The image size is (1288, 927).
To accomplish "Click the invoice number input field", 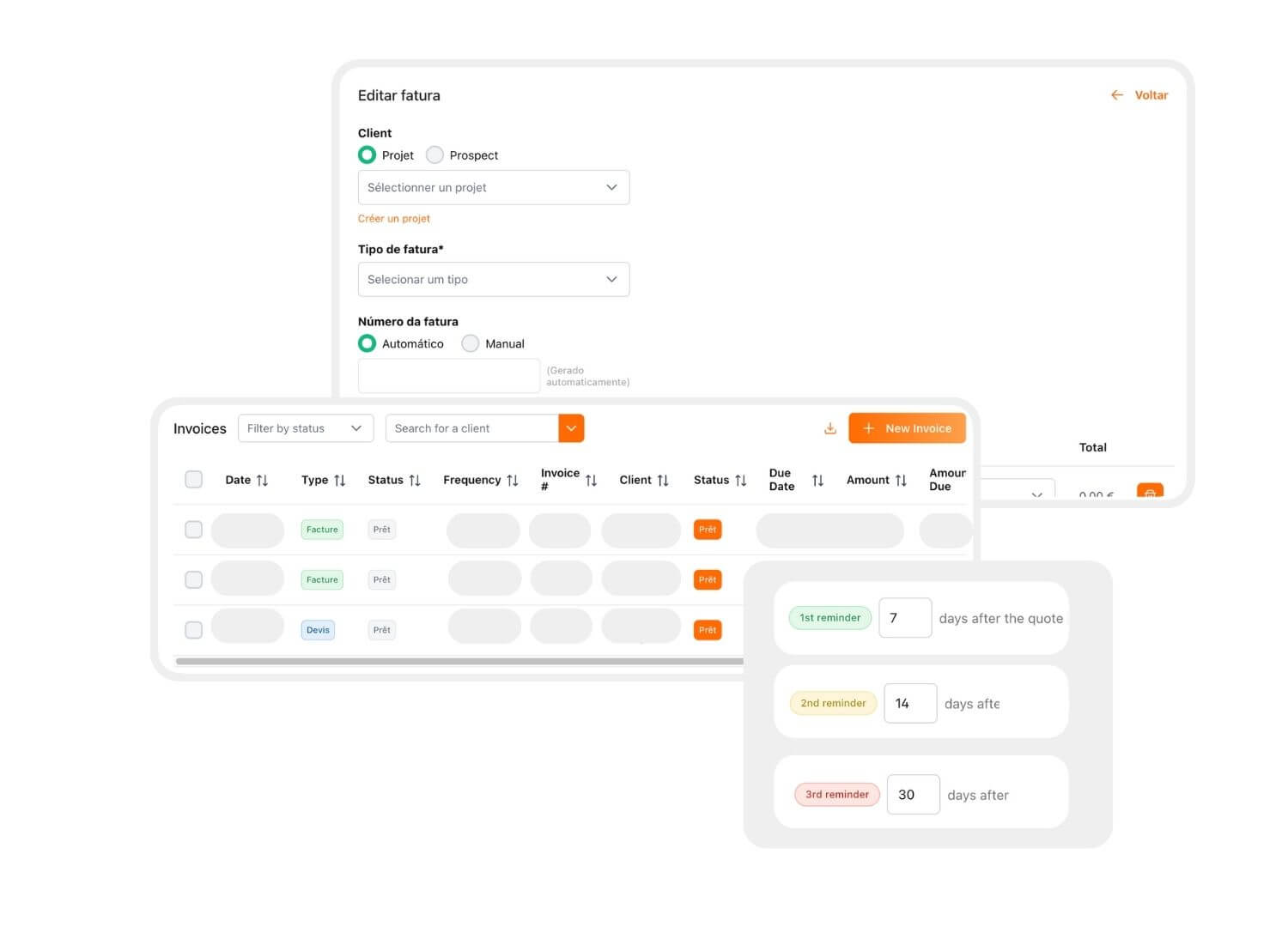I will (x=449, y=376).
